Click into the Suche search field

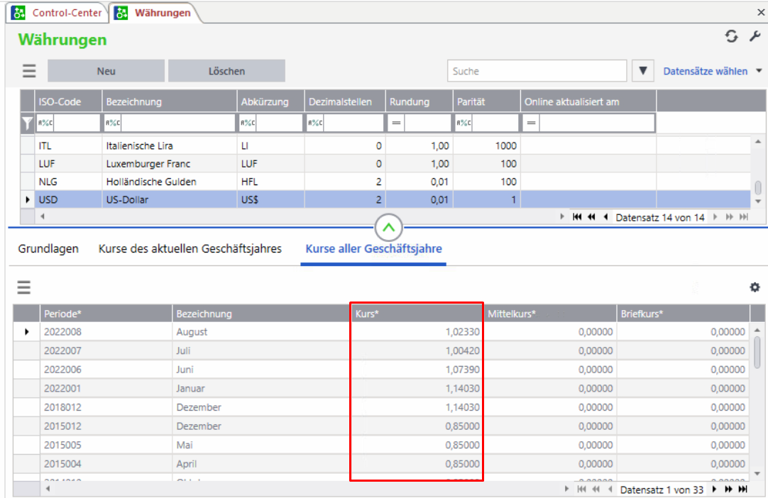[537, 71]
